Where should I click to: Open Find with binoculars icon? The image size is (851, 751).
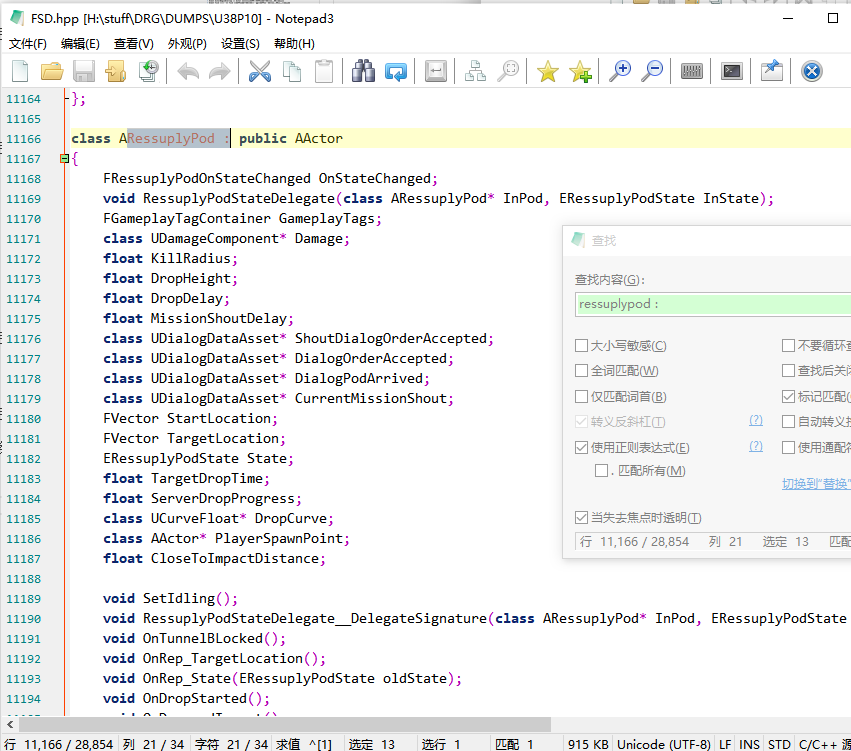[x=363, y=71]
